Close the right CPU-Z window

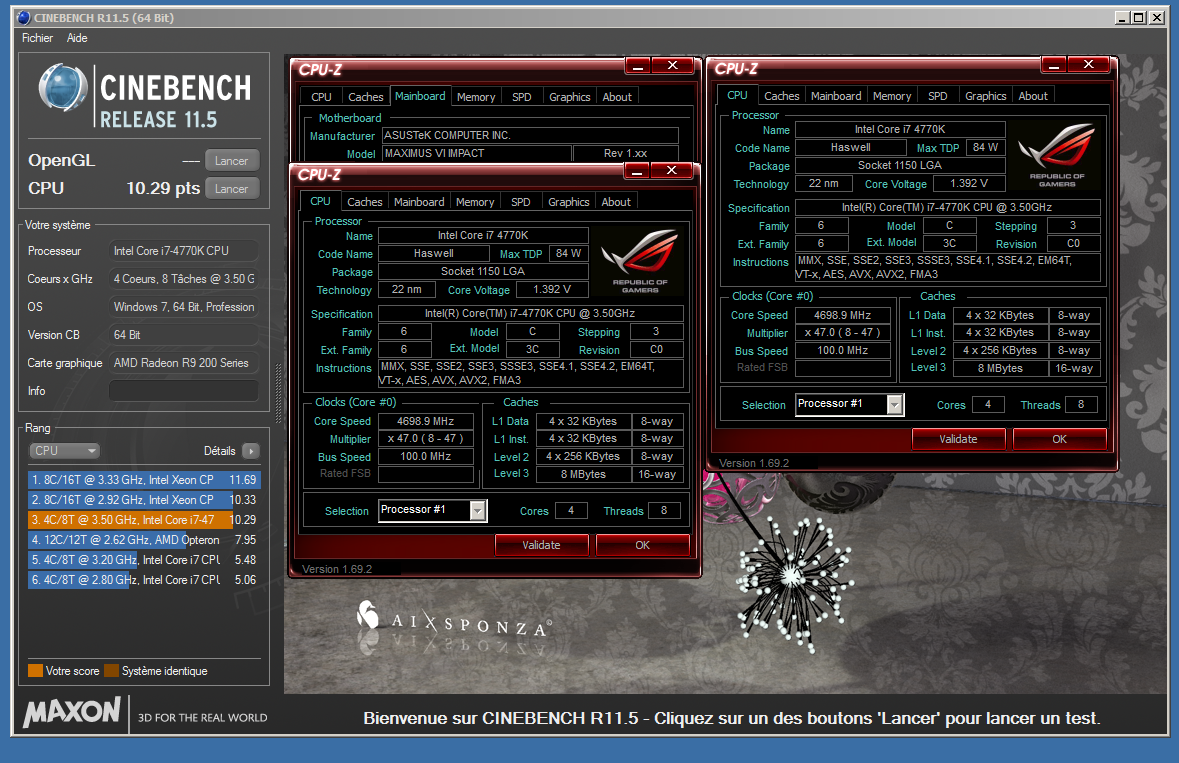pyautogui.click(x=1089, y=65)
